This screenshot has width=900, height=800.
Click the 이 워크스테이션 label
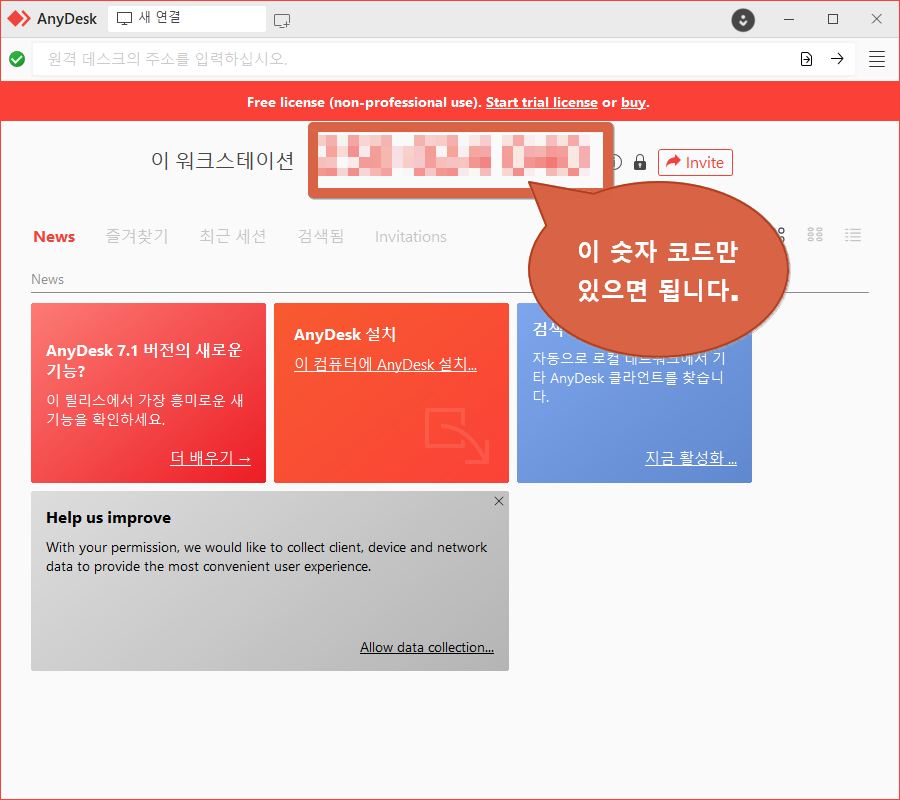(223, 161)
